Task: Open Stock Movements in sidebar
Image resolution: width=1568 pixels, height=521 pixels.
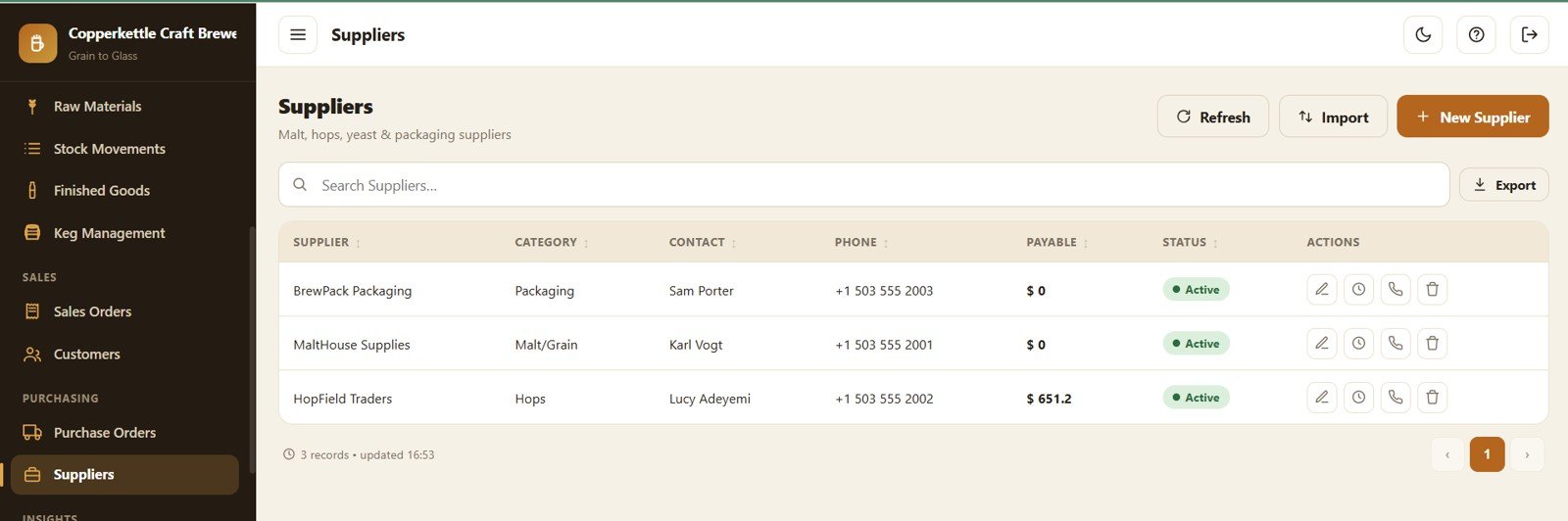Action: point(124,149)
